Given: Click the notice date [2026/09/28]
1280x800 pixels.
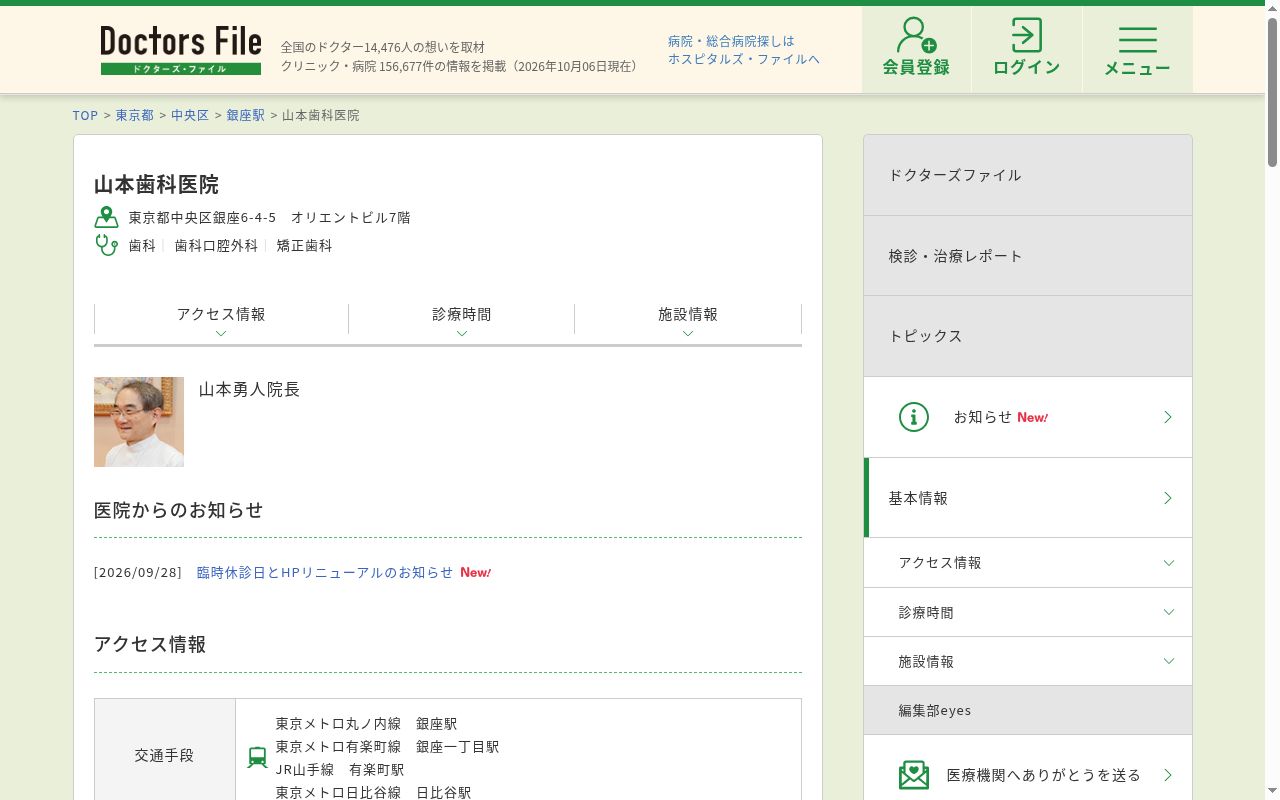Looking at the screenshot, I should point(138,572).
